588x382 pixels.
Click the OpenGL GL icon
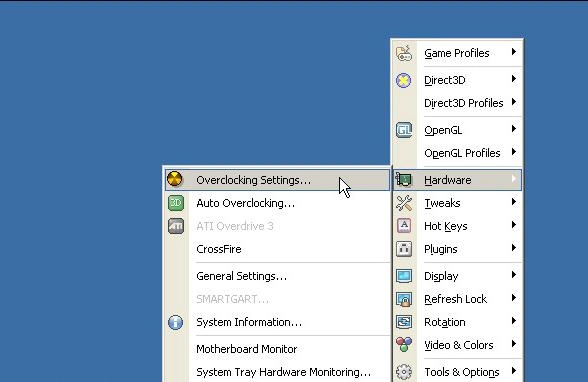click(404, 130)
